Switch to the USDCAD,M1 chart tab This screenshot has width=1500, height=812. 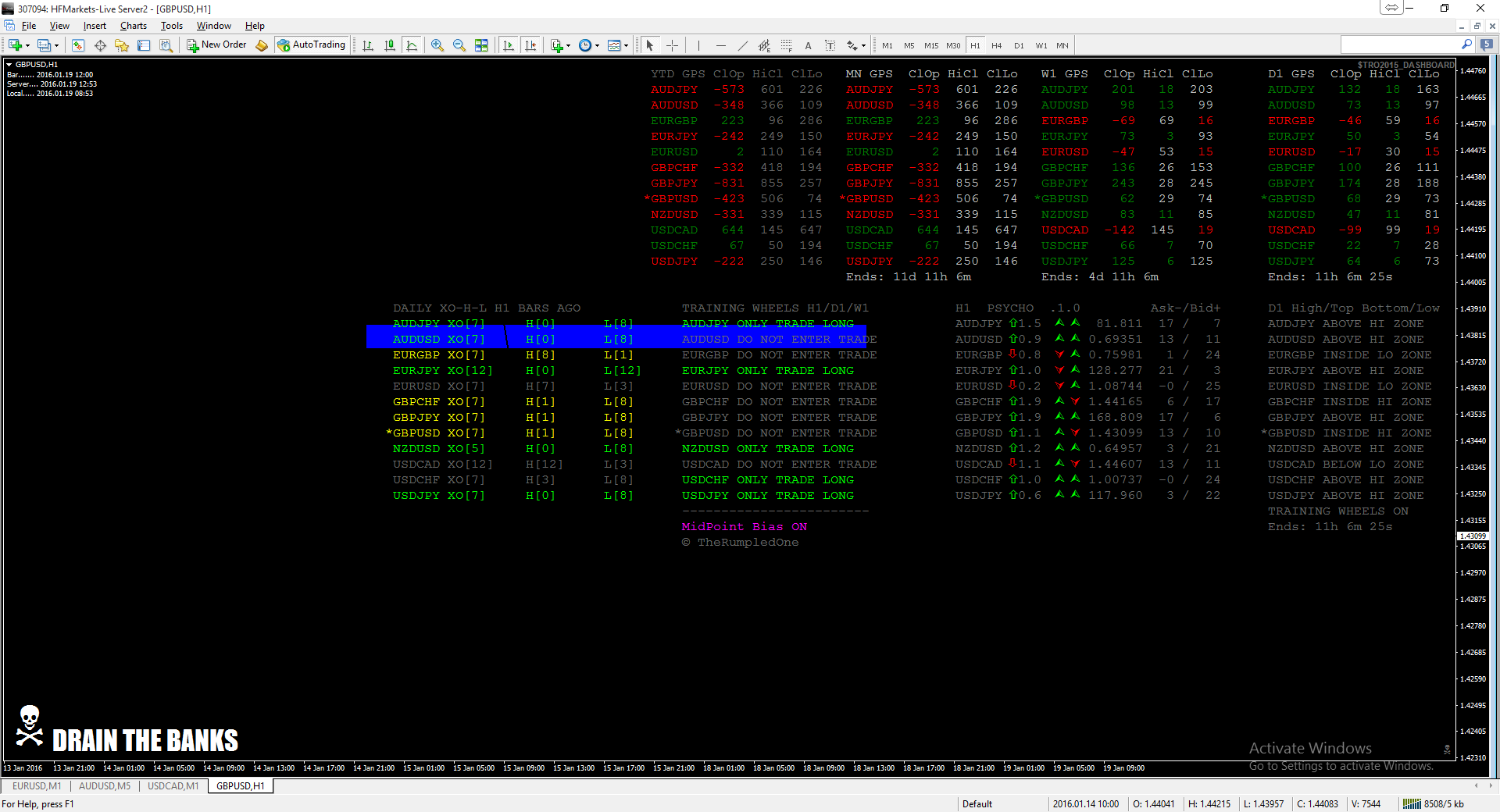[173, 786]
